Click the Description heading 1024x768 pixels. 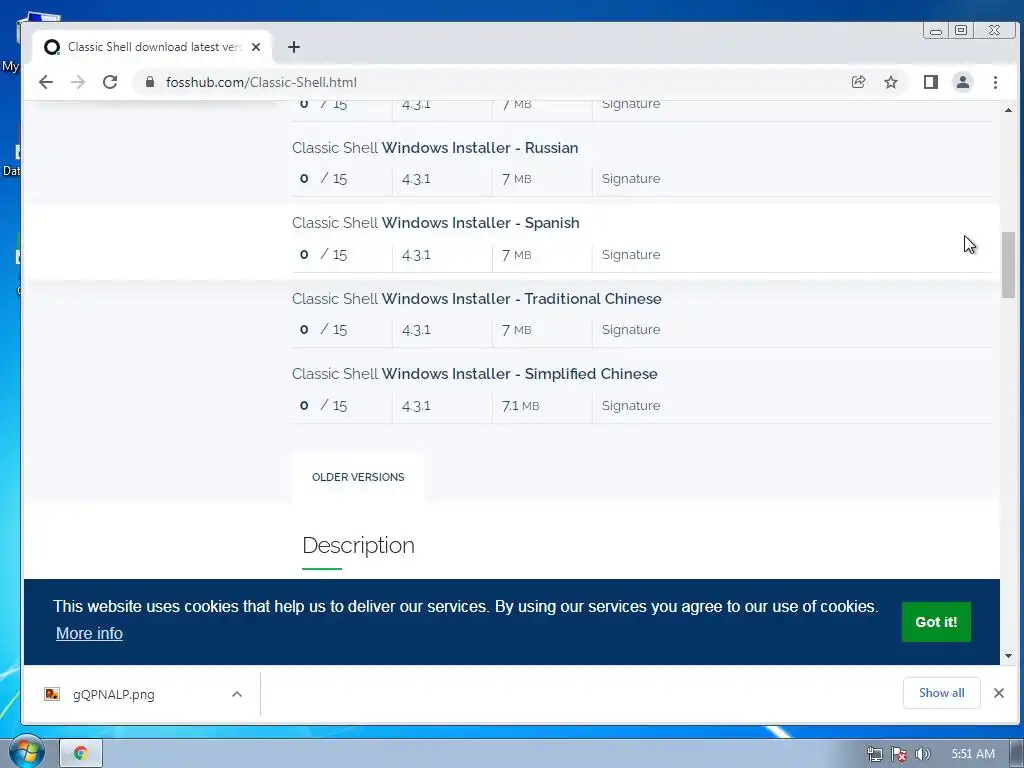coord(358,545)
